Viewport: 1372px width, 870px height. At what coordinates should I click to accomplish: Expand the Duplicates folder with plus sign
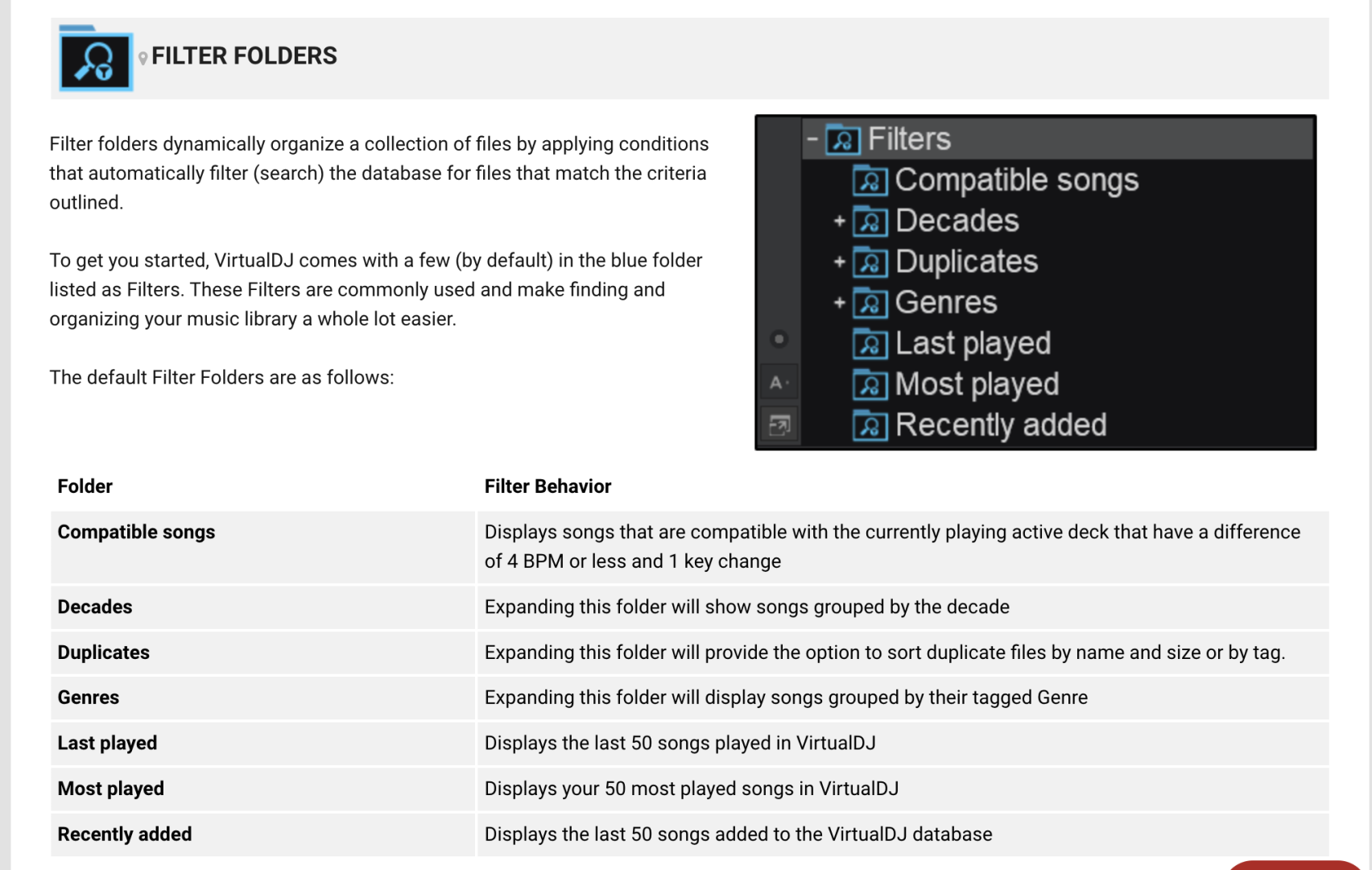tap(839, 262)
